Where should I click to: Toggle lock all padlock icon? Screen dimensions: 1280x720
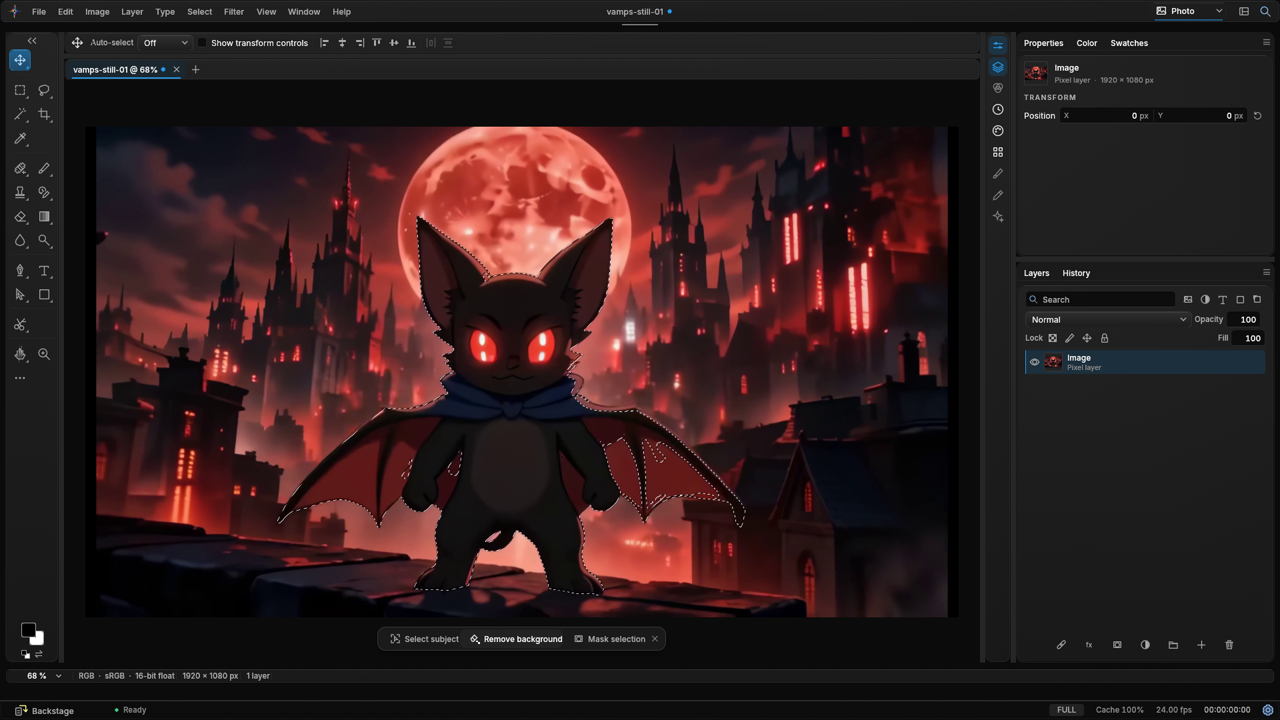(1104, 338)
